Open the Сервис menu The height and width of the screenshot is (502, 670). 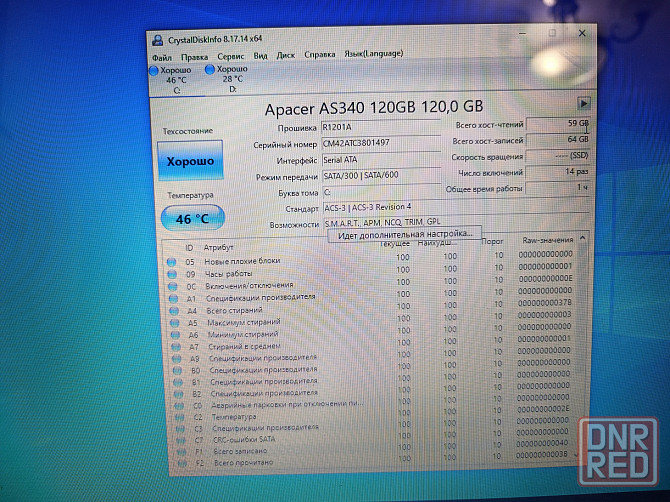click(231, 56)
